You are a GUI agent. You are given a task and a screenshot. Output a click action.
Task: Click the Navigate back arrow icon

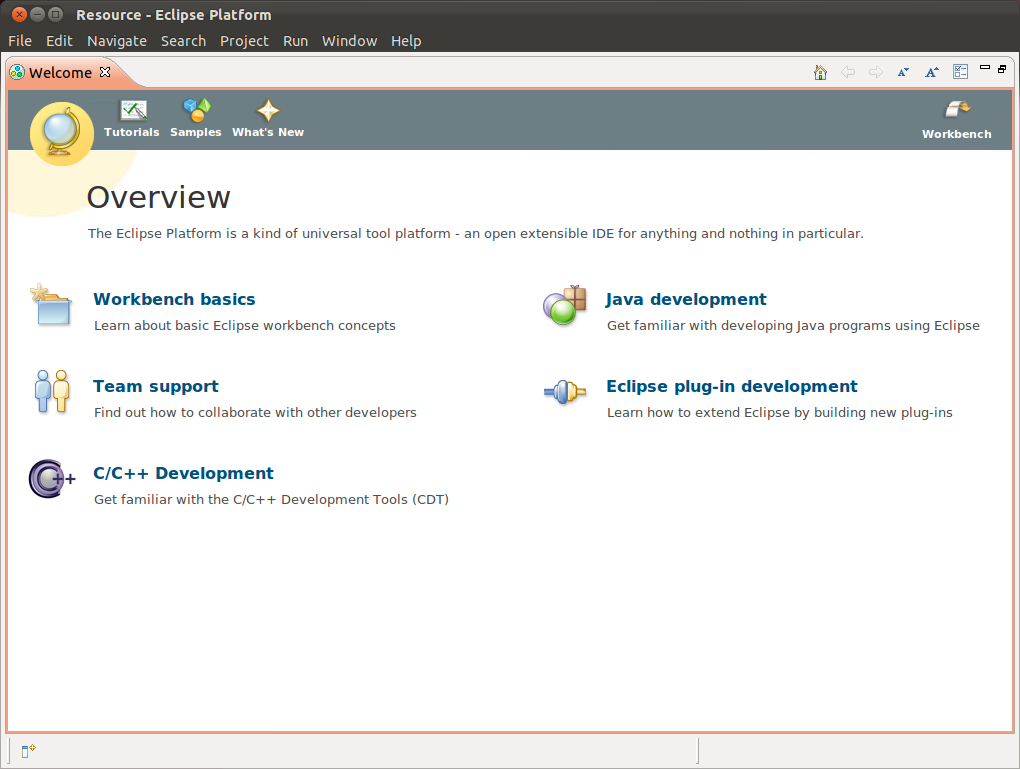[848, 72]
